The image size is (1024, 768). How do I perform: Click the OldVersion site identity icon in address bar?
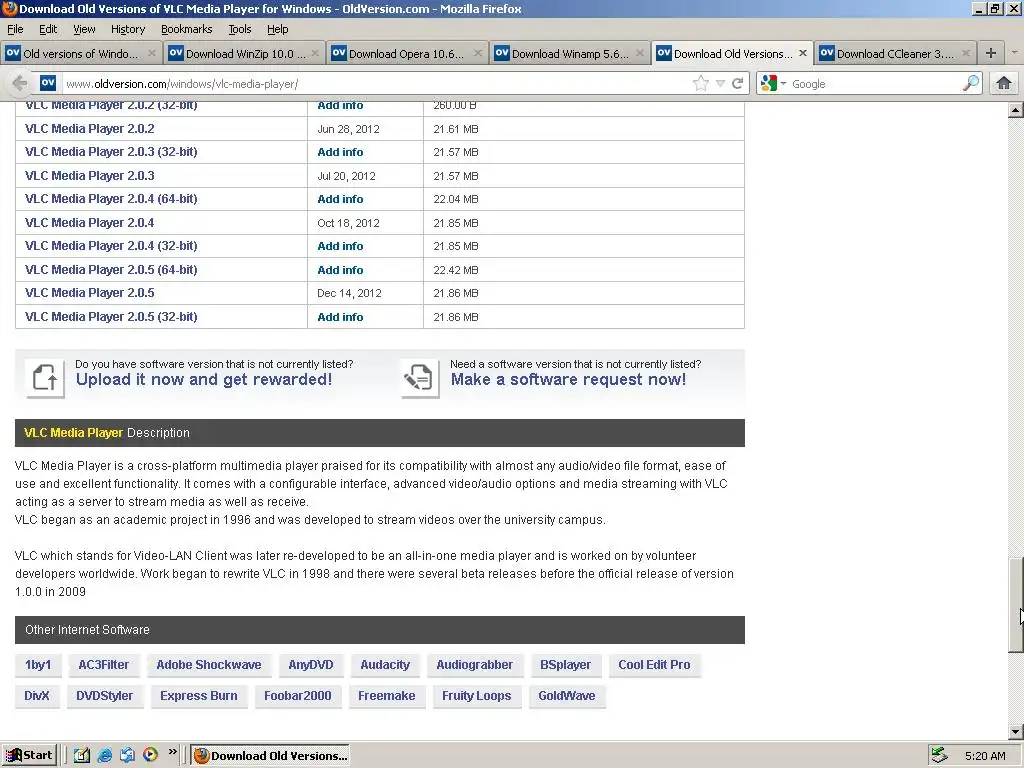point(48,83)
